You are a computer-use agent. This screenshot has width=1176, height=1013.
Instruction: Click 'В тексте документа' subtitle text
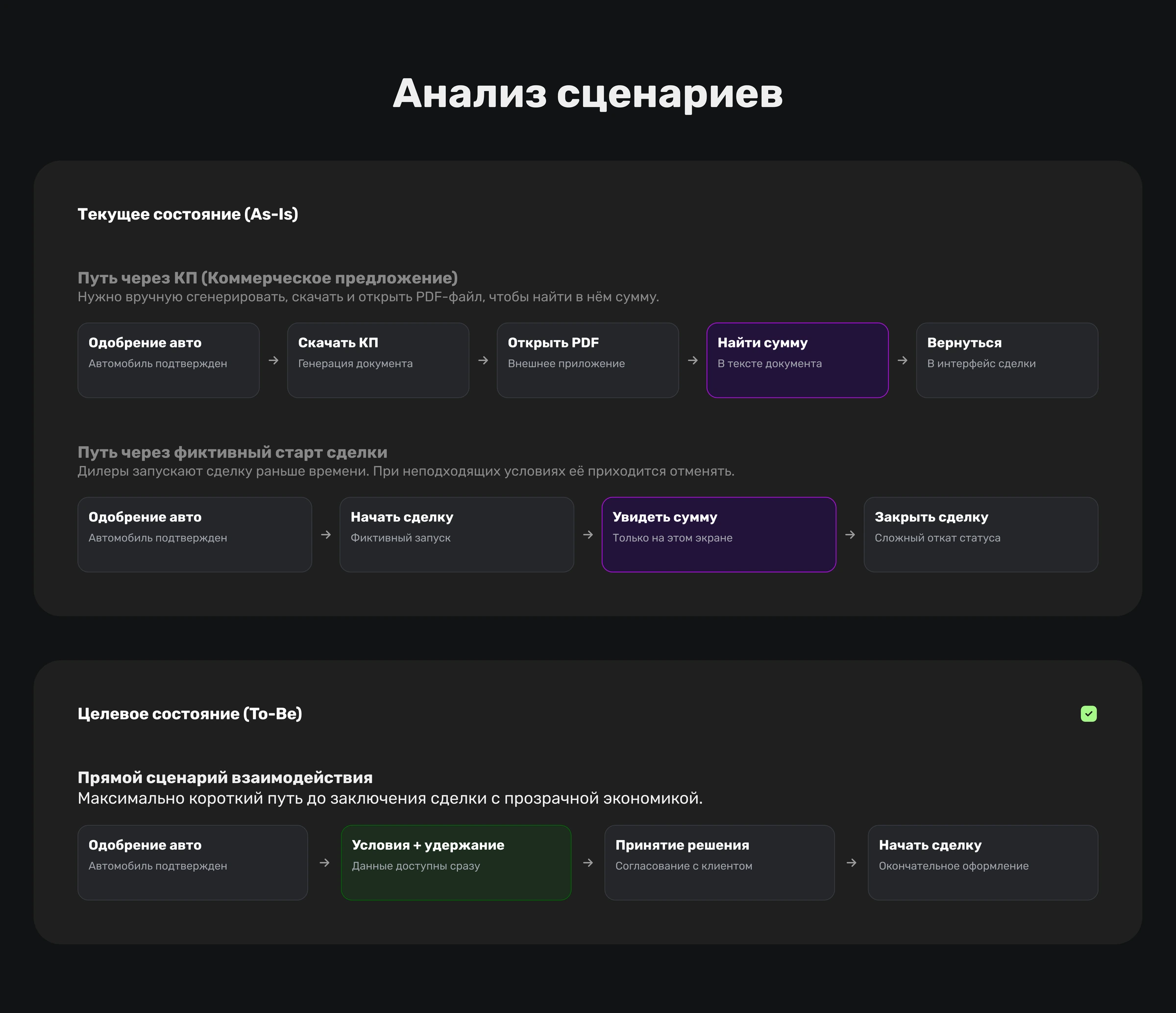tap(770, 364)
